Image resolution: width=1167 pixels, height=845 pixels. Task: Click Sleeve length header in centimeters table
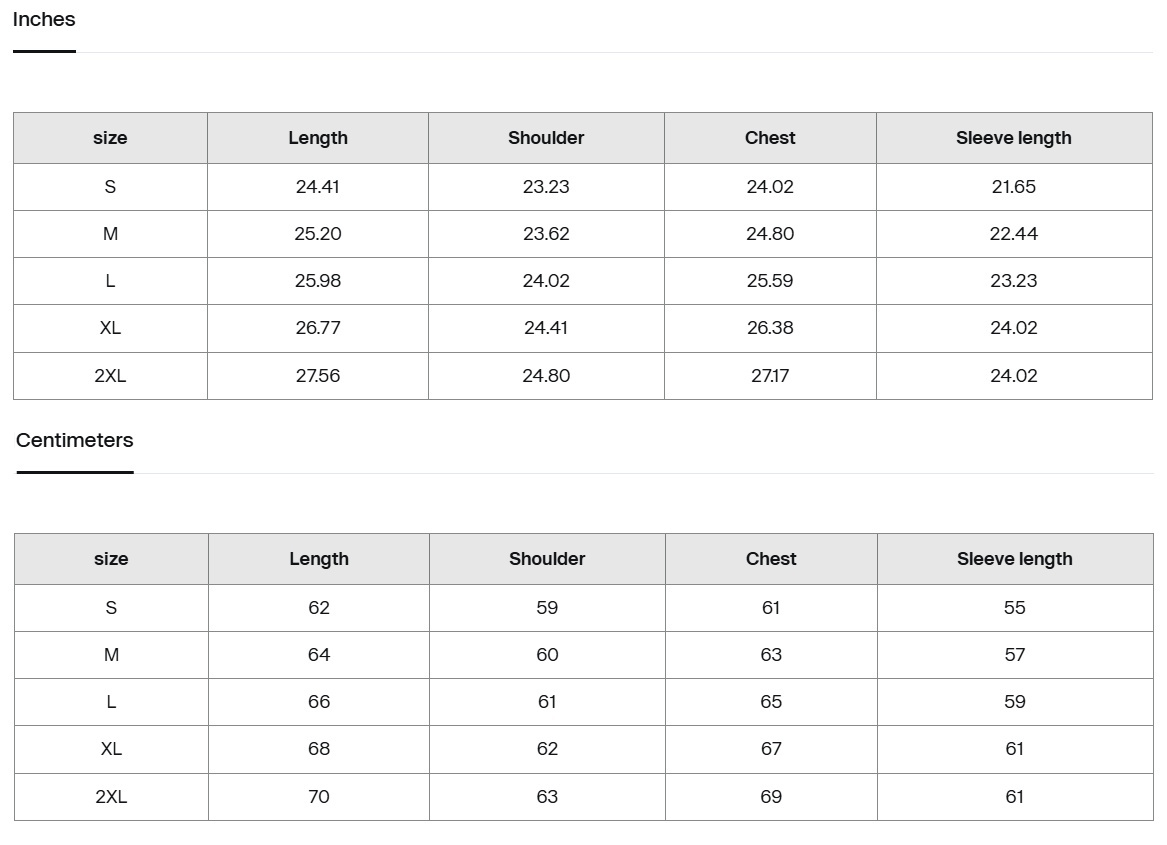pyautogui.click(x=1014, y=559)
